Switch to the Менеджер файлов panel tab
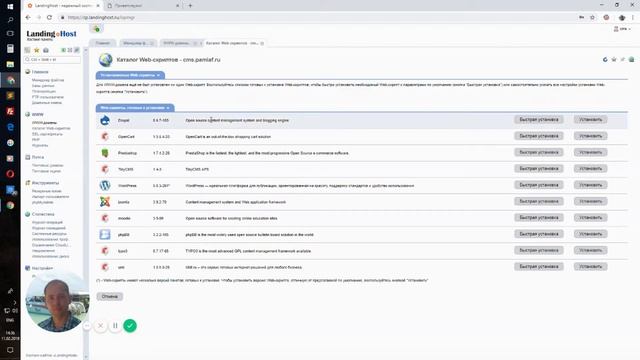This screenshot has width=640, height=360. [x=138, y=43]
